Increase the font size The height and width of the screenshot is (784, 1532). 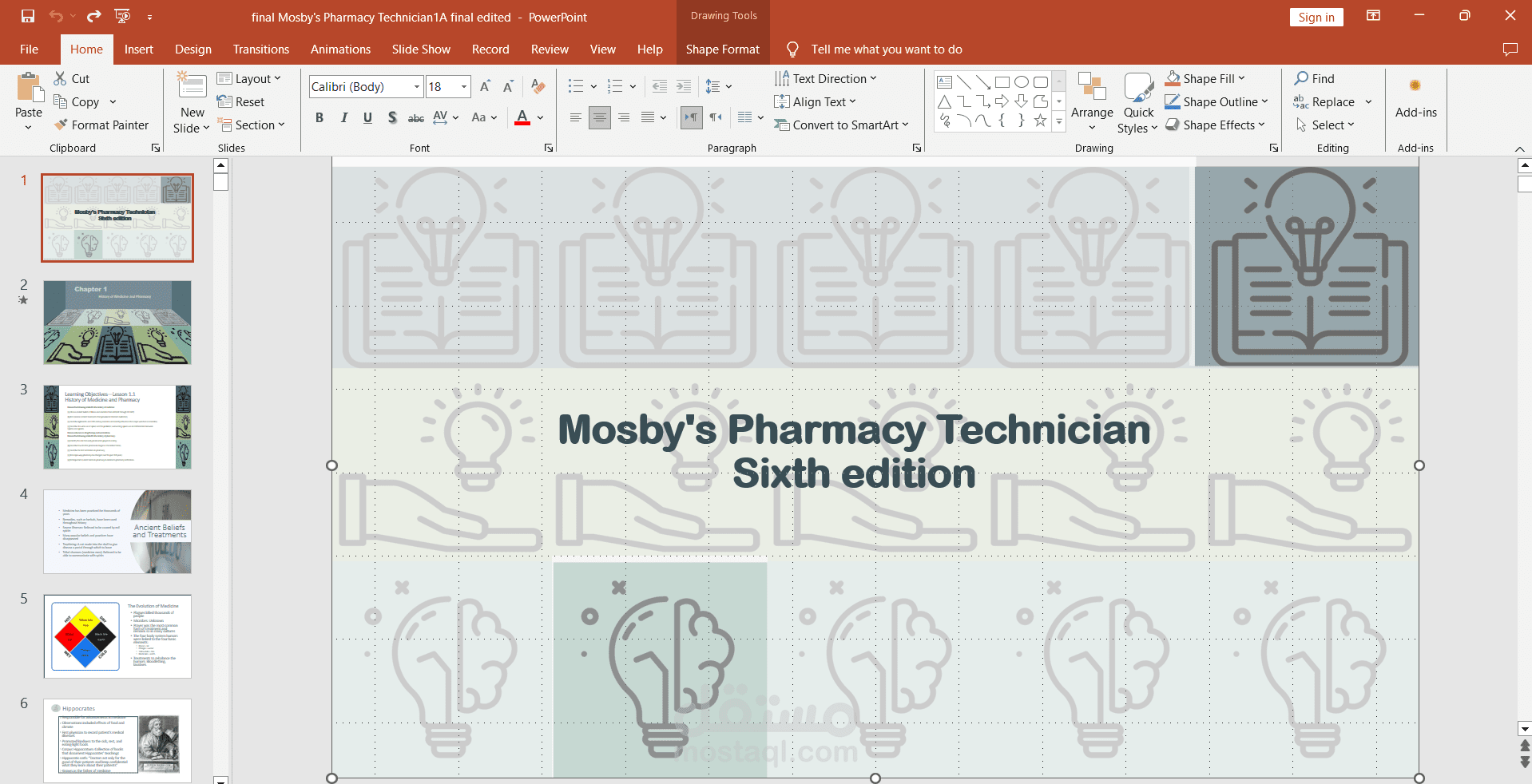pyautogui.click(x=485, y=86)
